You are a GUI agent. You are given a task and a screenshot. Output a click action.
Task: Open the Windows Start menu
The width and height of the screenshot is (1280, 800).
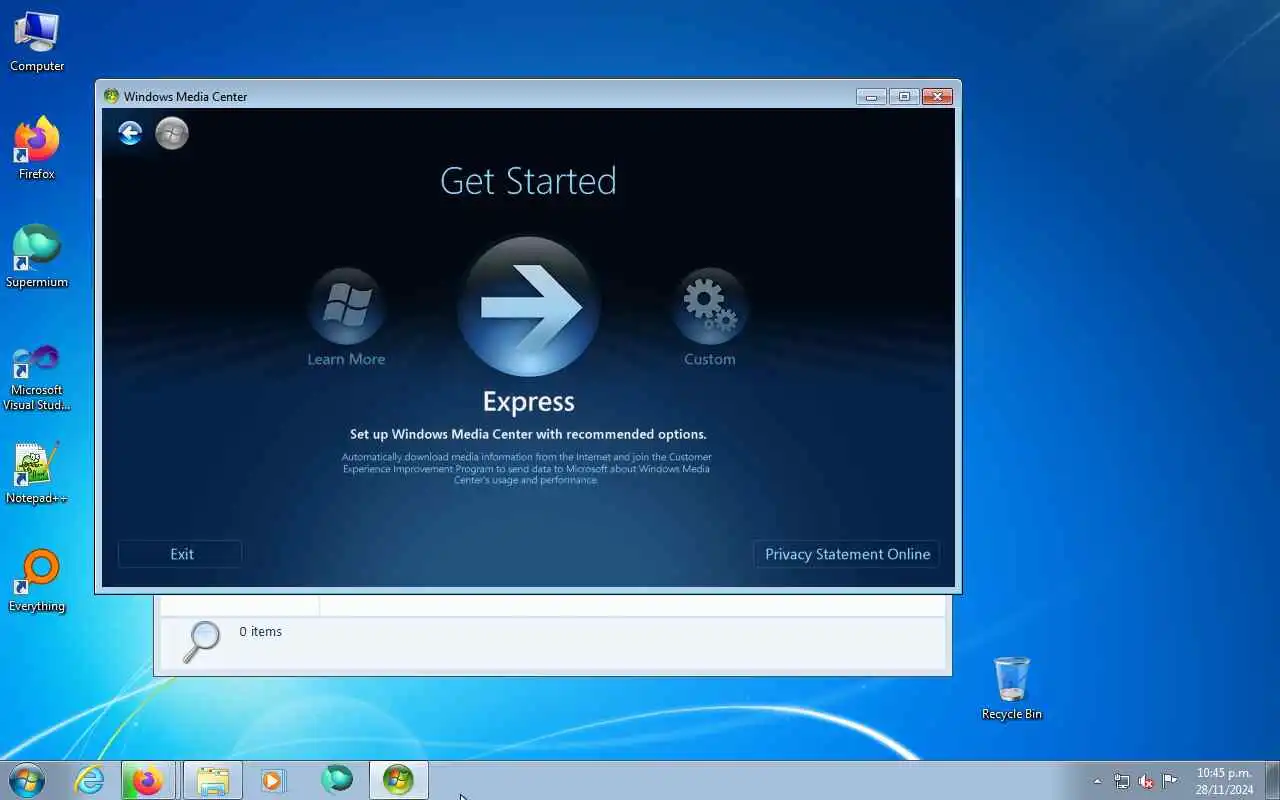(27, 780)
